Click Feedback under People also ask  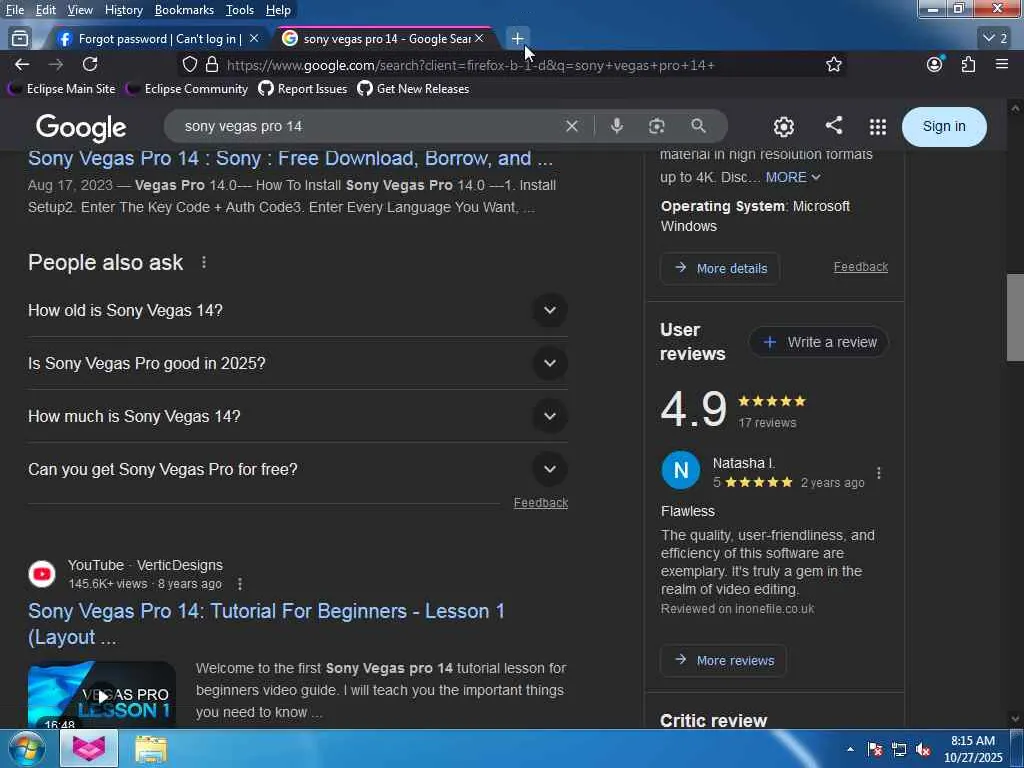click(x=541, y=503)
